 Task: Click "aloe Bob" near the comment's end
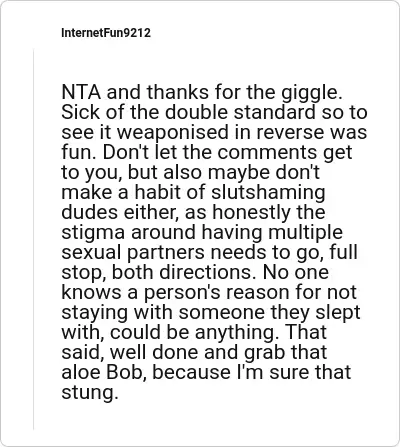point(104,372)
